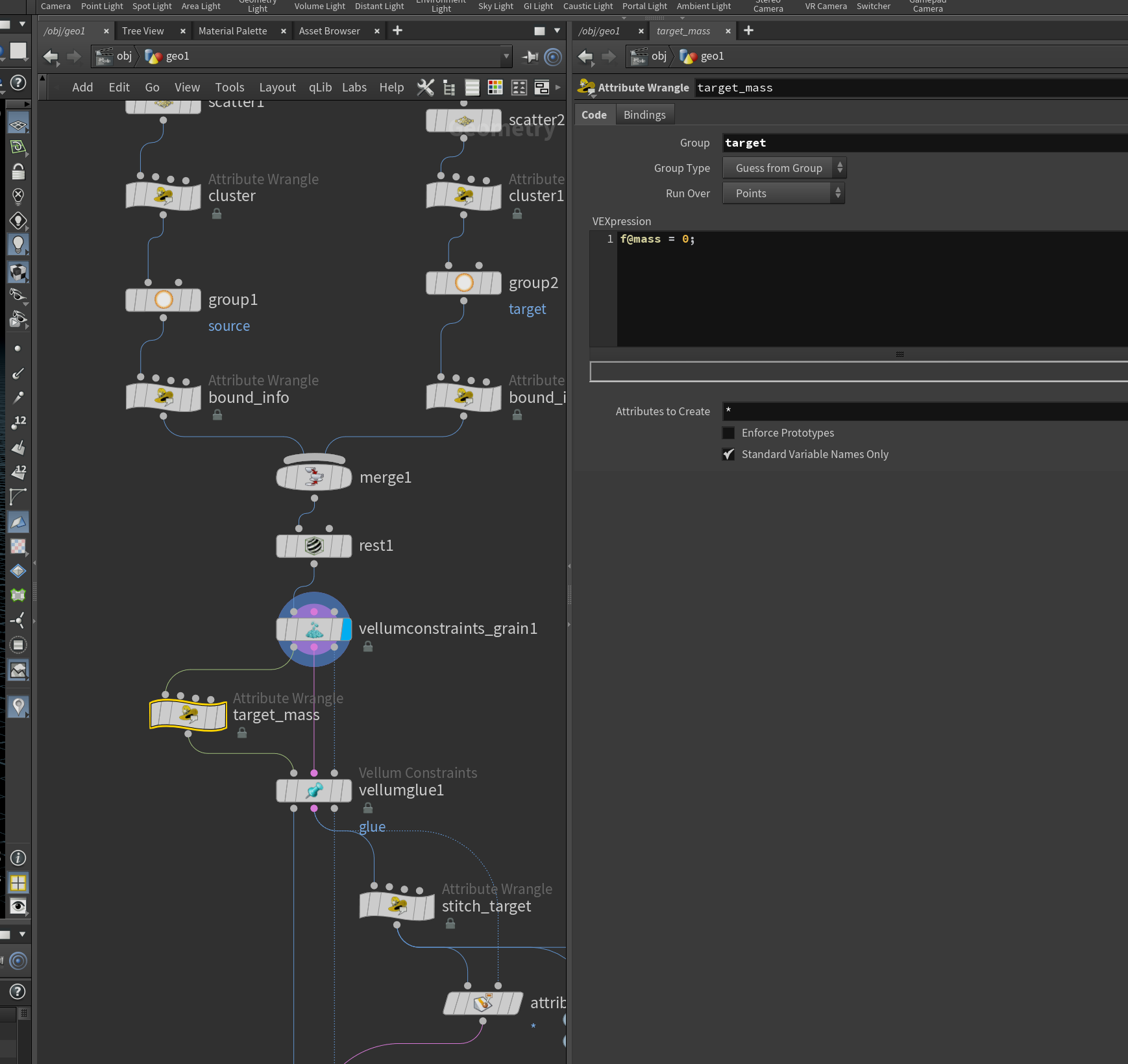Uncheck Standard Variable Names Only
Screen dimensions: 1128x1064
point(729,454)
